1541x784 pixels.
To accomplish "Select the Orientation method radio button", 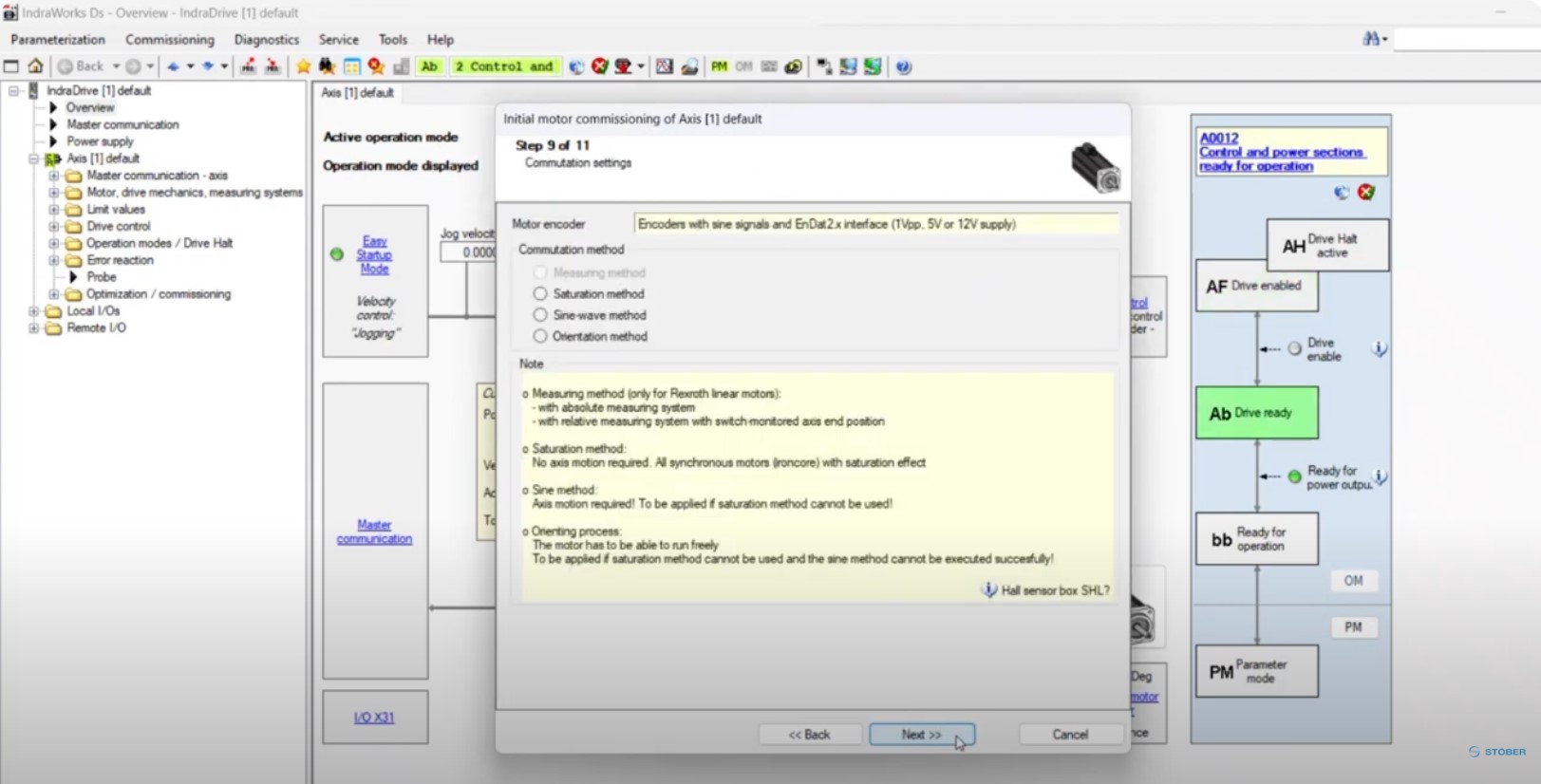I will click(540, 336).
